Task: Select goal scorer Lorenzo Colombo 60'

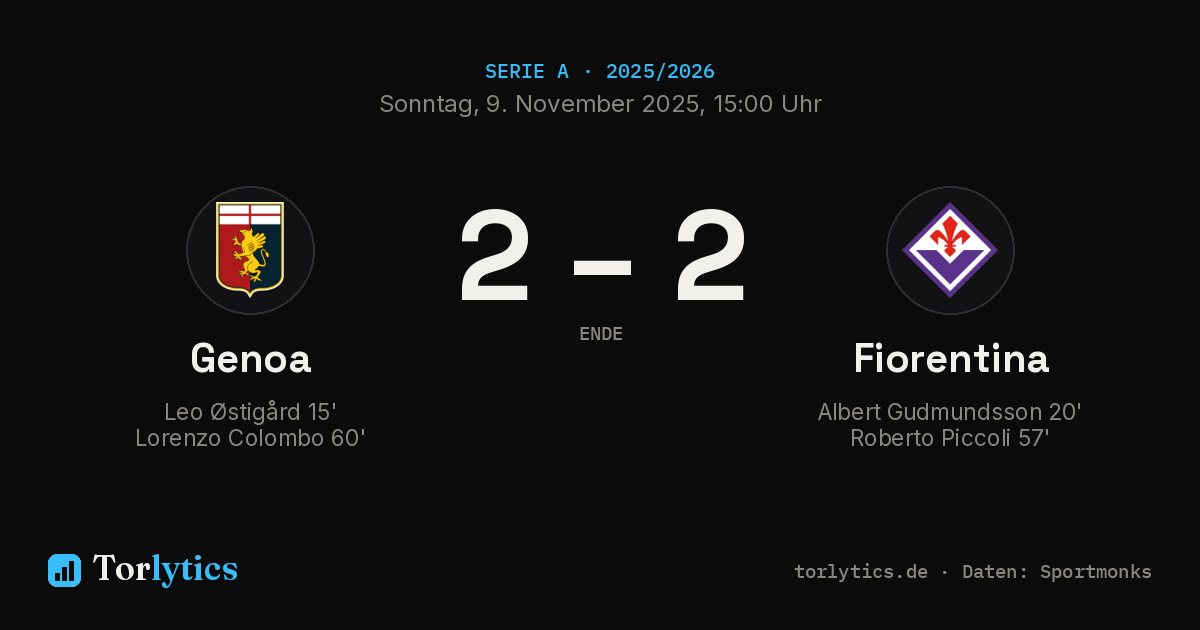Action: click(250, 438)
